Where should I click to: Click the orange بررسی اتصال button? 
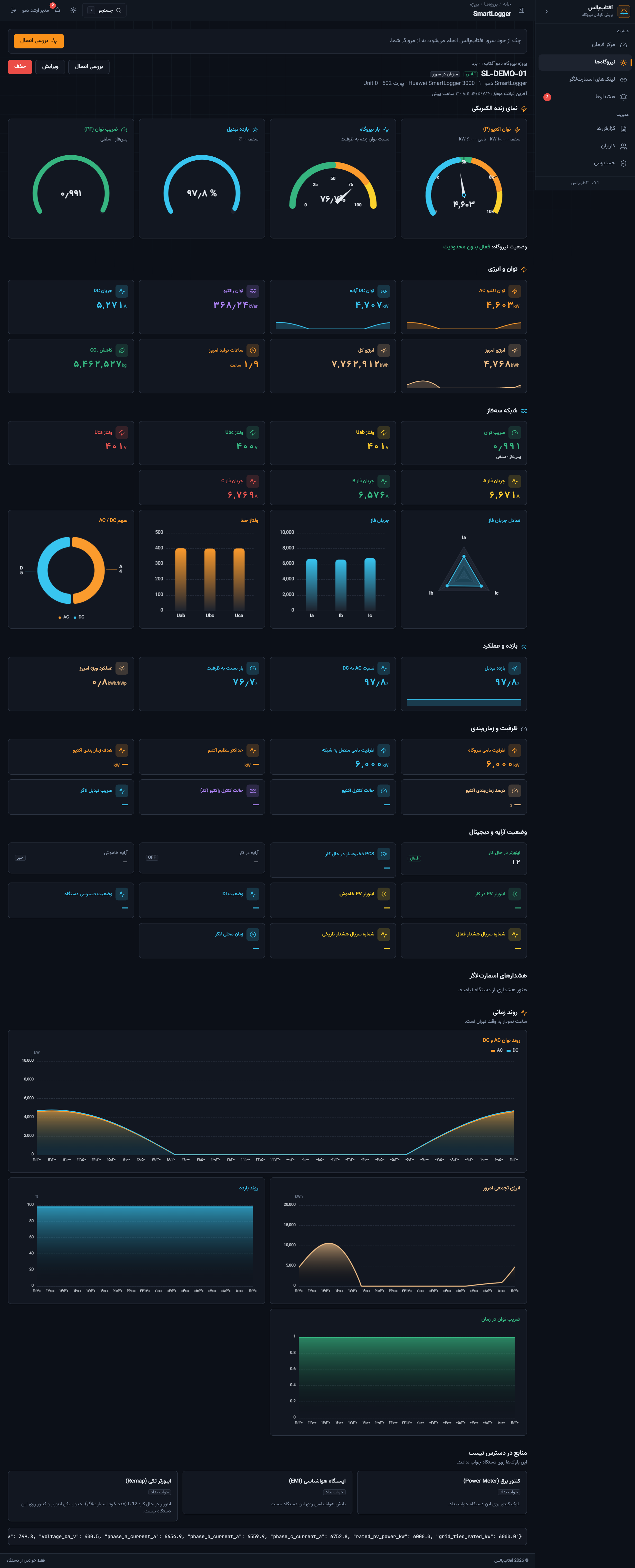click(x=39, y=41)
